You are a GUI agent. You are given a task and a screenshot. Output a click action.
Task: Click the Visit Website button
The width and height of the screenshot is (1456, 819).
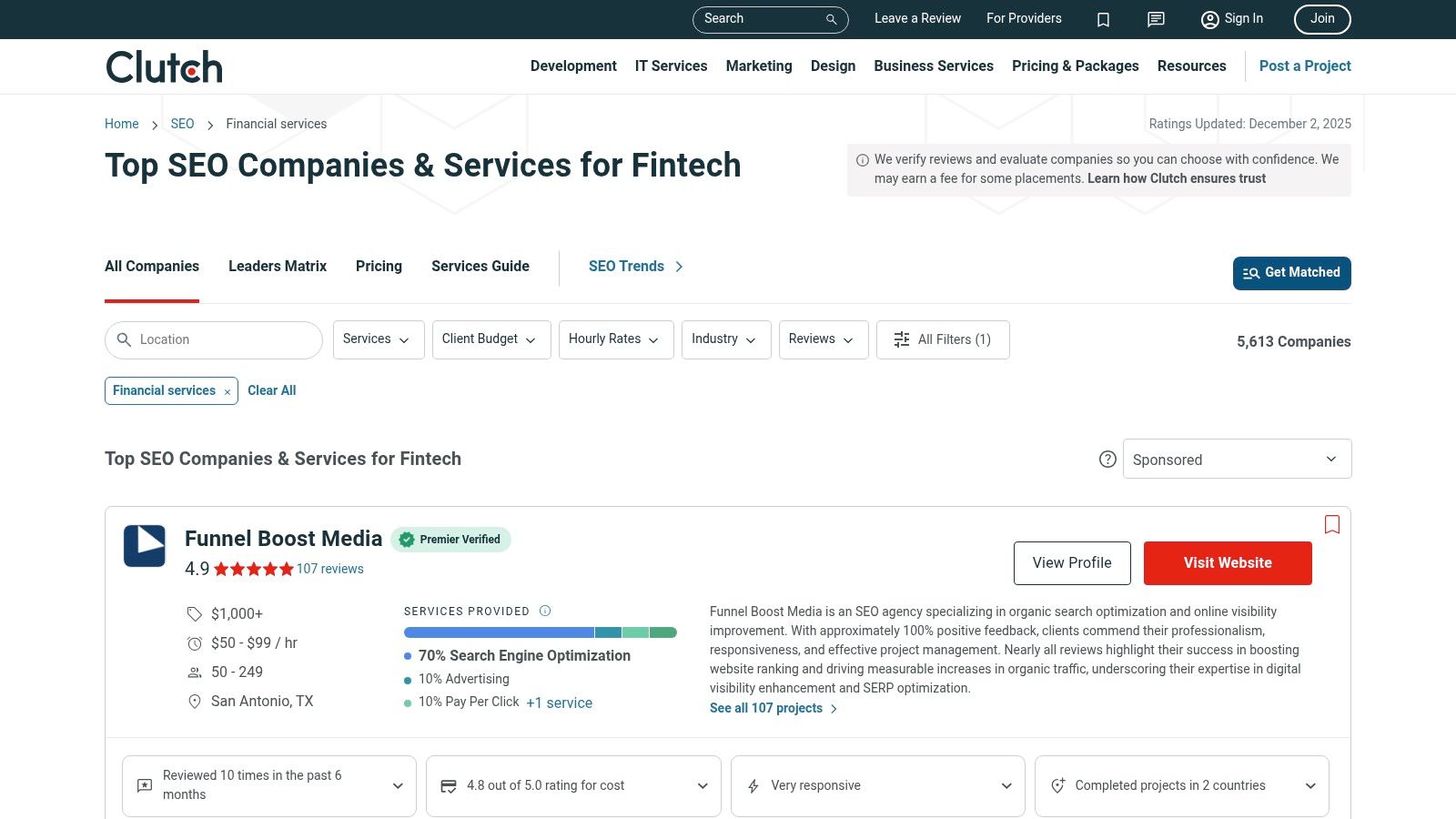coord(1228,562)
